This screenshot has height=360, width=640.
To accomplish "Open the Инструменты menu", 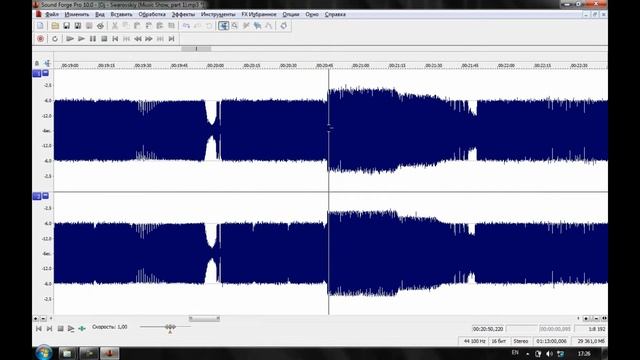I will 218,14.
